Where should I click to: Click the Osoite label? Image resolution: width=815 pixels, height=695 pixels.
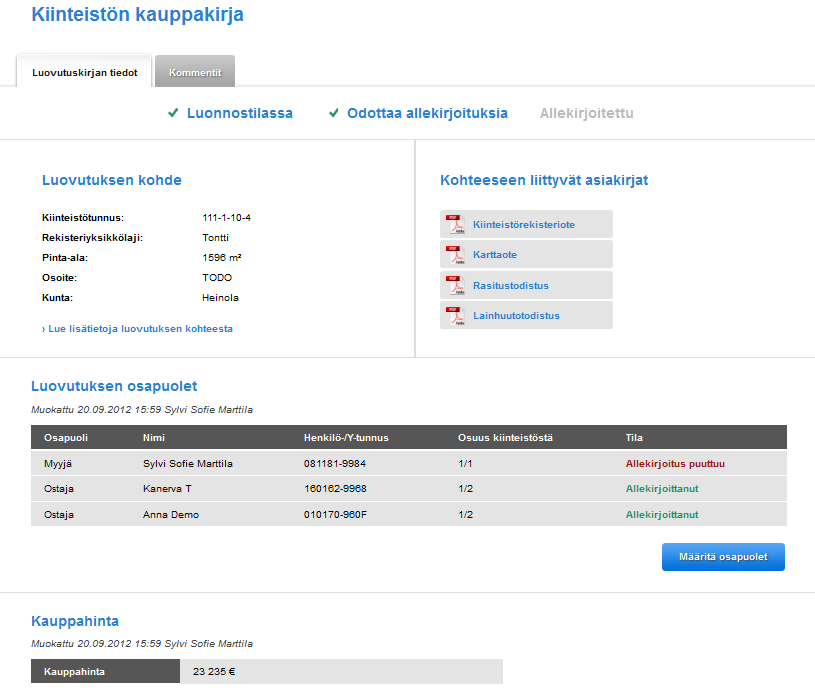pyautogui.click(x=59, y=278)
